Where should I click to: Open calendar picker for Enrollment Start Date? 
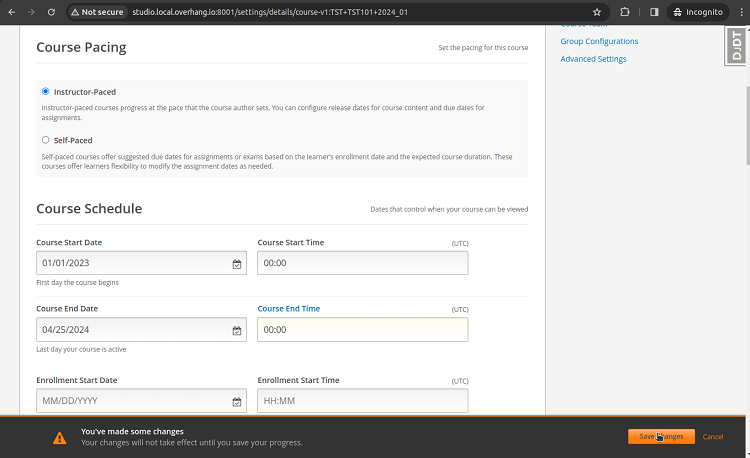coord(237,402)
